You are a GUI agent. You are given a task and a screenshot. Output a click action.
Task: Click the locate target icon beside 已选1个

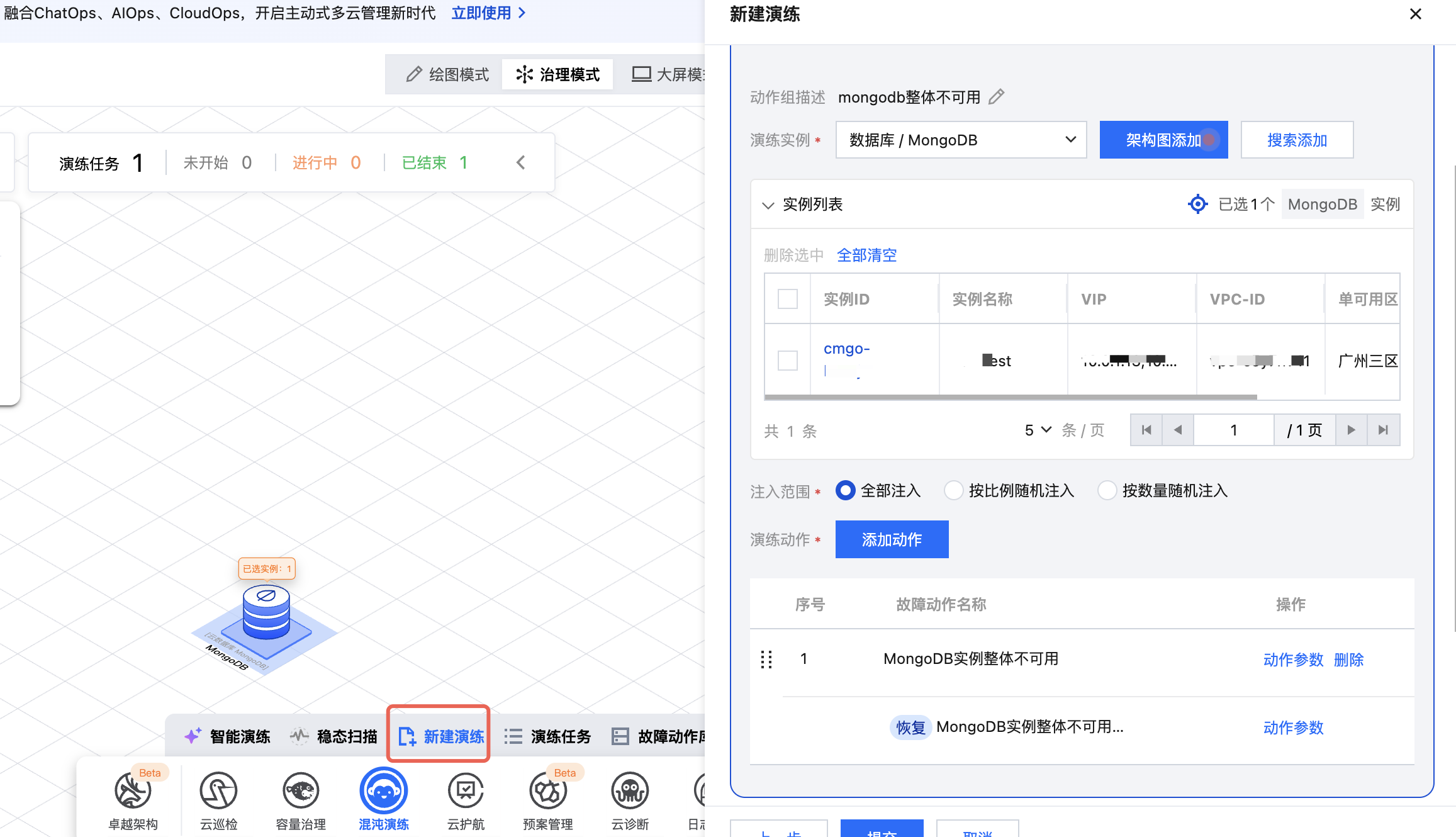click(1197, 204)
